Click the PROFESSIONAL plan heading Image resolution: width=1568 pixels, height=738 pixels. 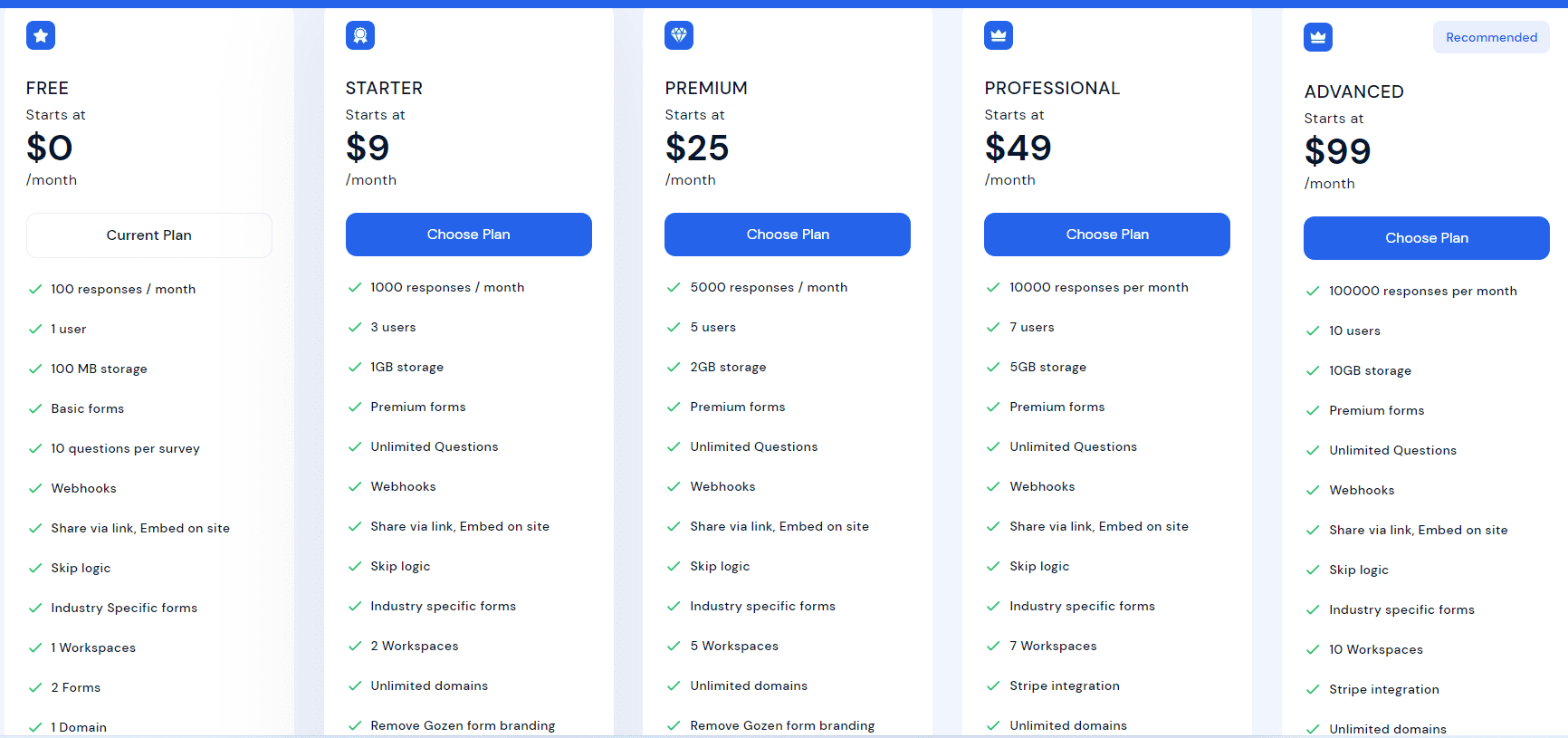click(x=1052, y=88)
